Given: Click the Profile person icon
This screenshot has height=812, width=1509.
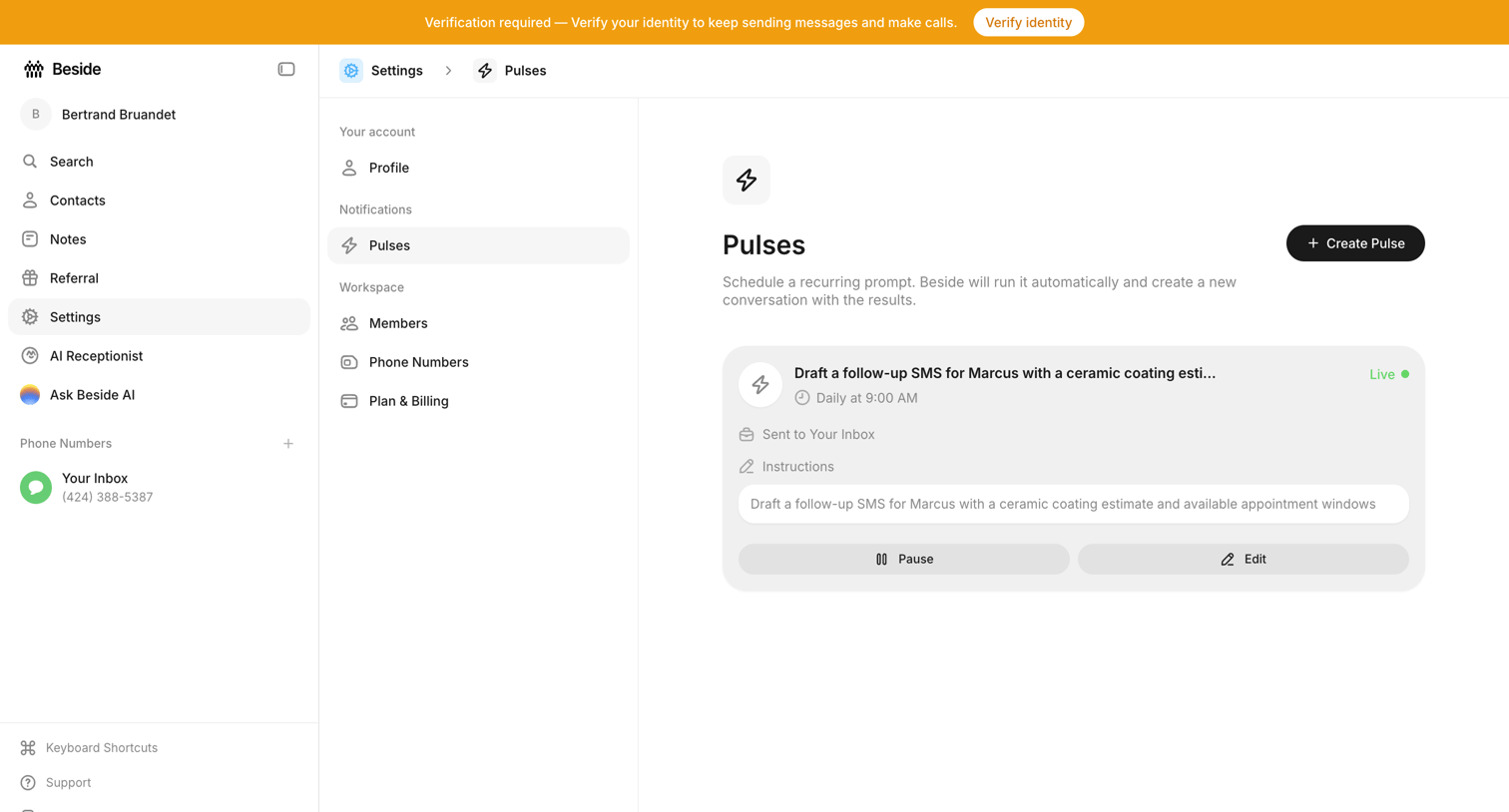Looking at the screenshot, I should click(x=349, y=168).
